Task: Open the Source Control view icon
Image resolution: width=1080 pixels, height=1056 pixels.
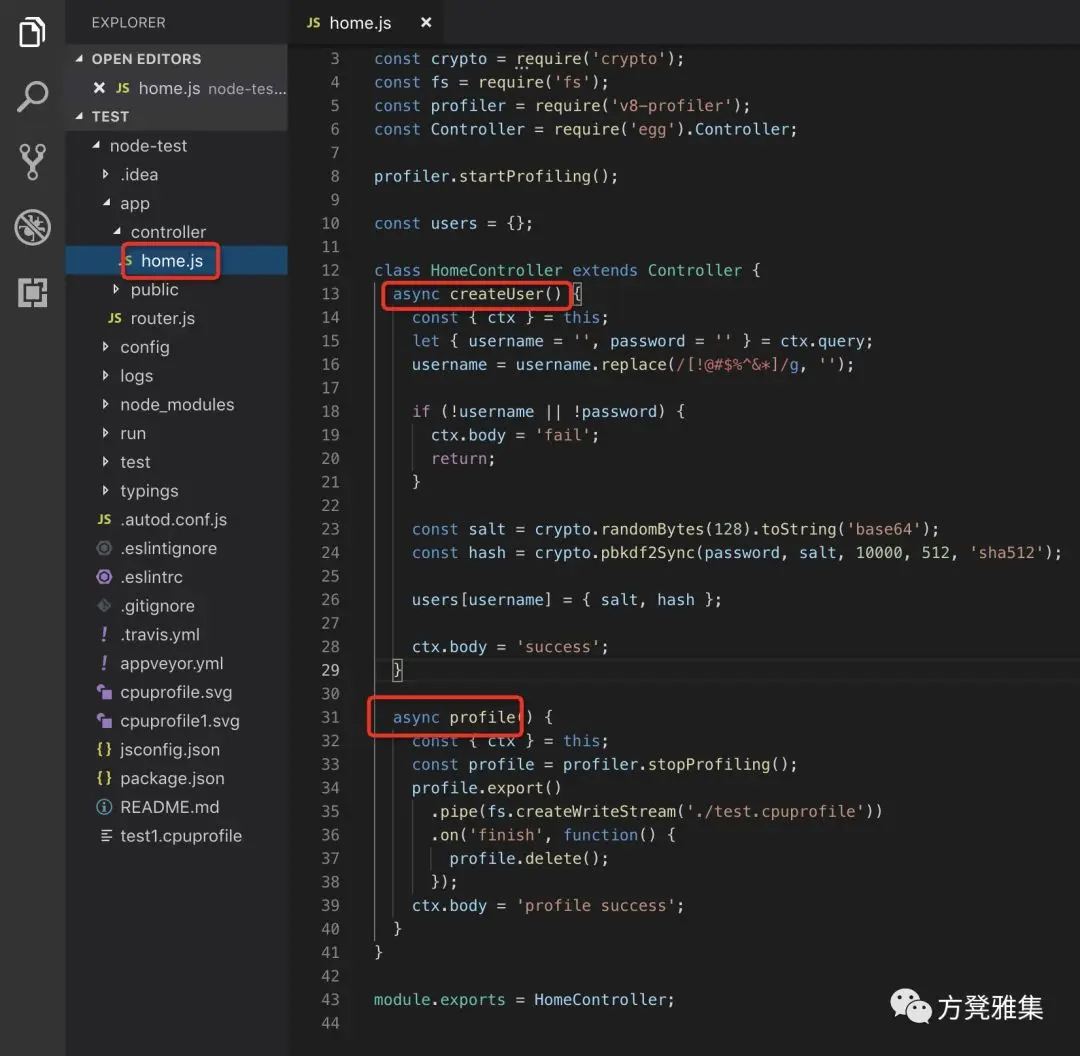Action: [32, 162]
